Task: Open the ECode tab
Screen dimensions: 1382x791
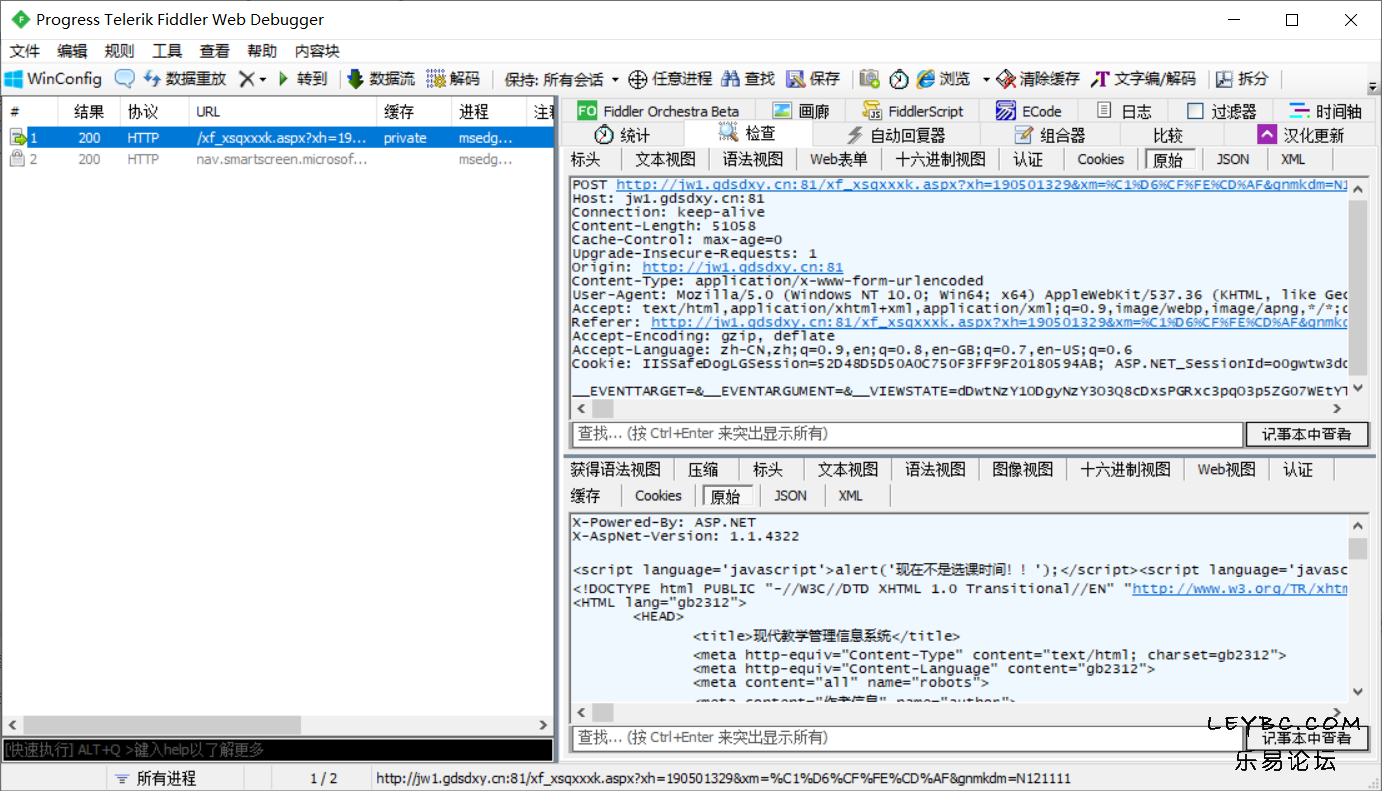Action: point(1028,110)
